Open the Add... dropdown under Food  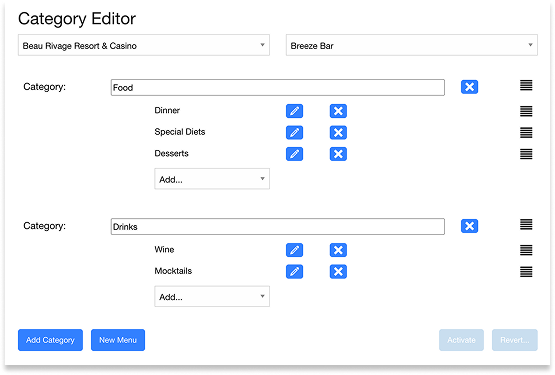(212, 179)
